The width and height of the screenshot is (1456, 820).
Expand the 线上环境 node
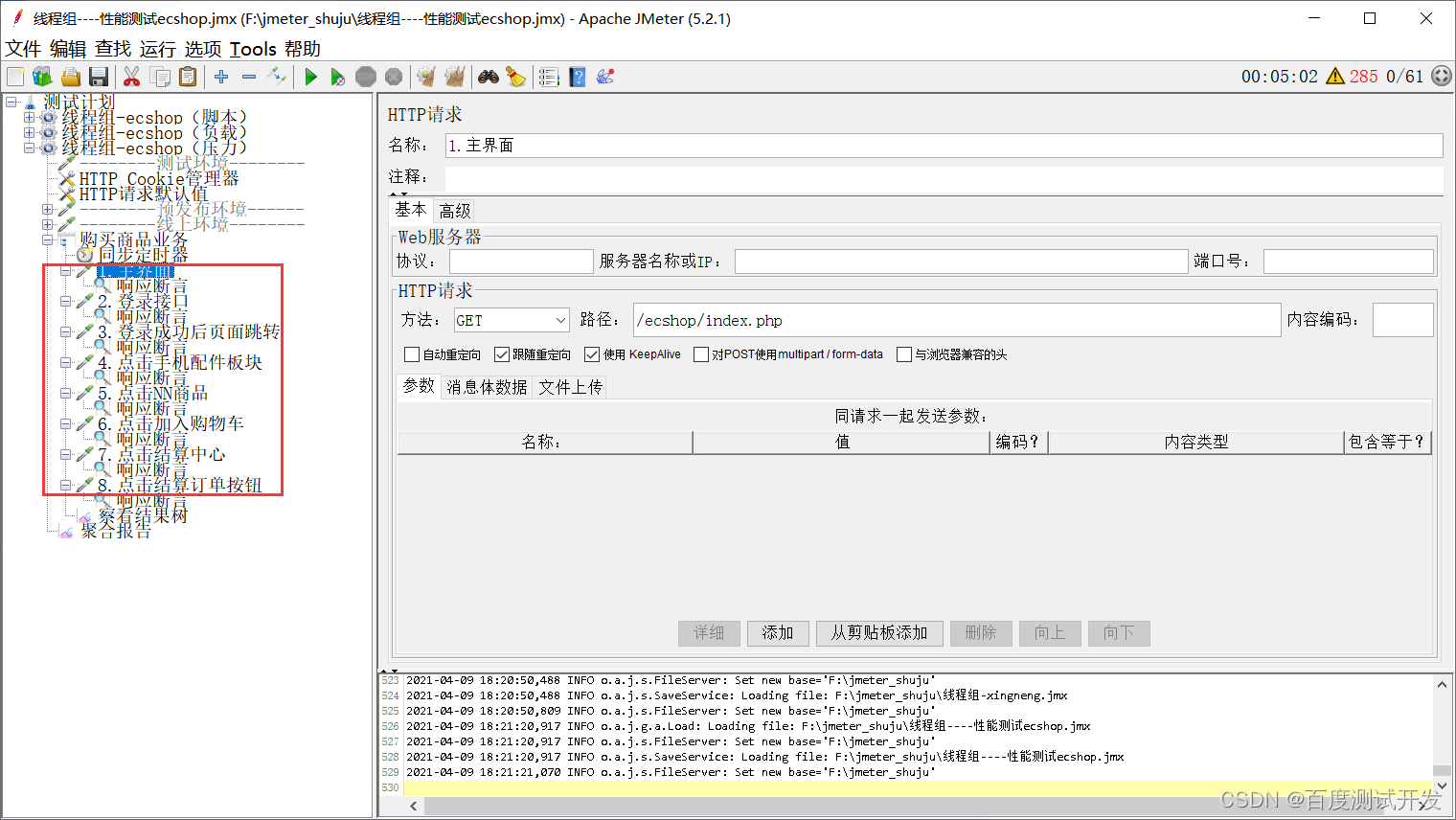pos(47,224)
